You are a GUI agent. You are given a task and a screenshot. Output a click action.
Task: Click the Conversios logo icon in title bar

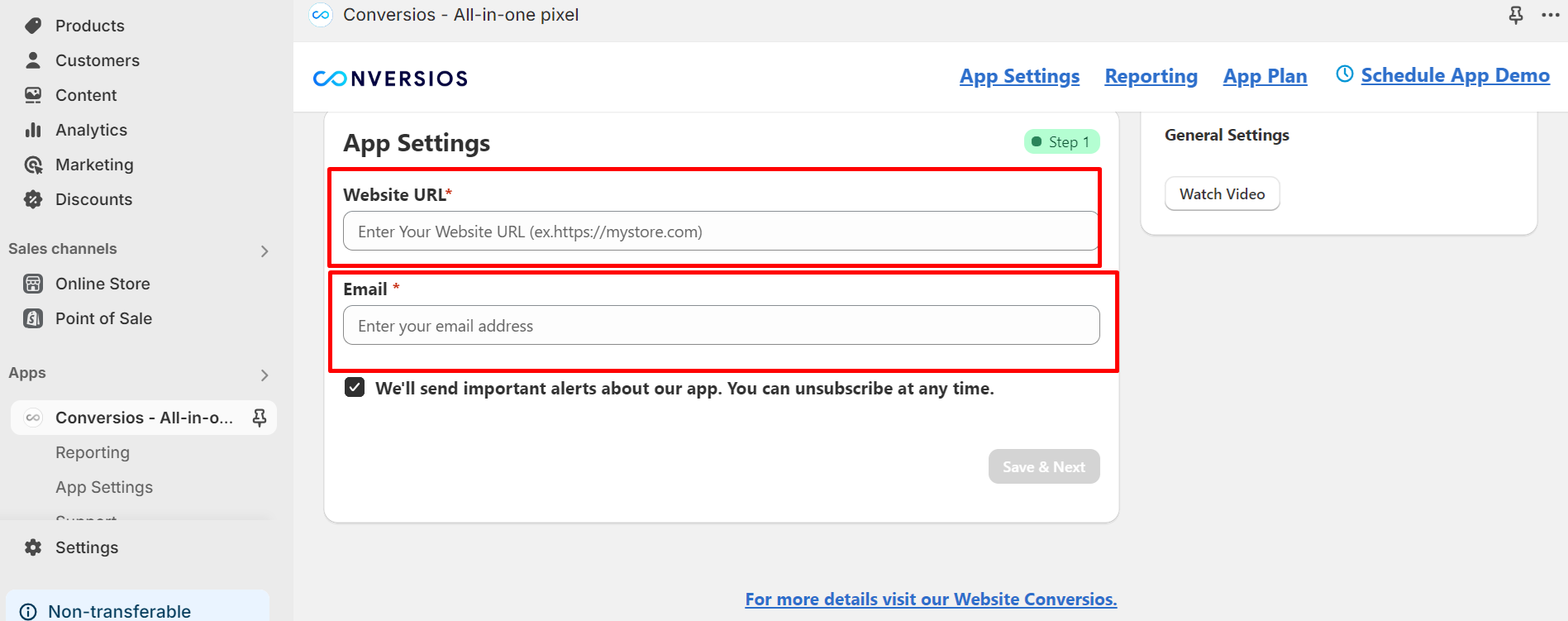coord(321,15)
